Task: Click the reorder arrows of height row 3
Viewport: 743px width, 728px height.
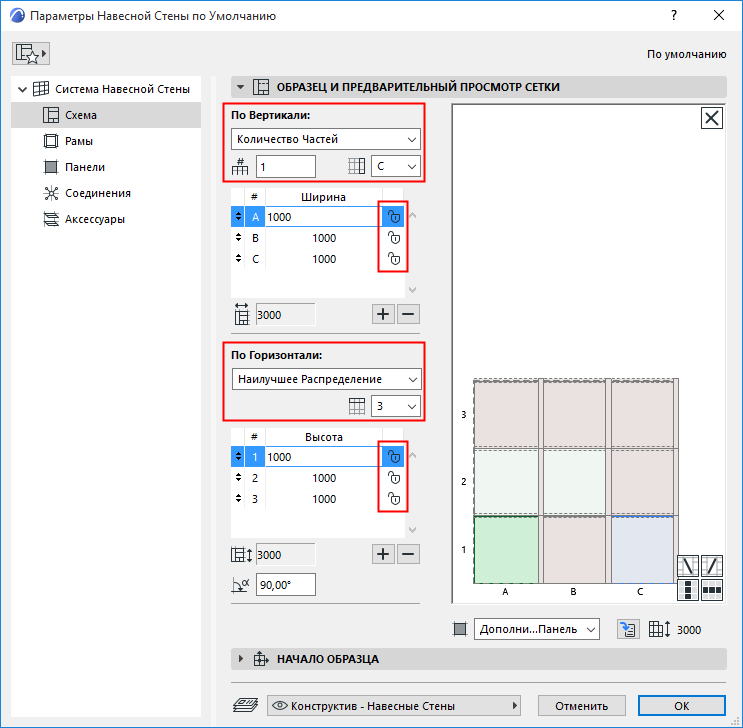Action: [x=238, y=499]
